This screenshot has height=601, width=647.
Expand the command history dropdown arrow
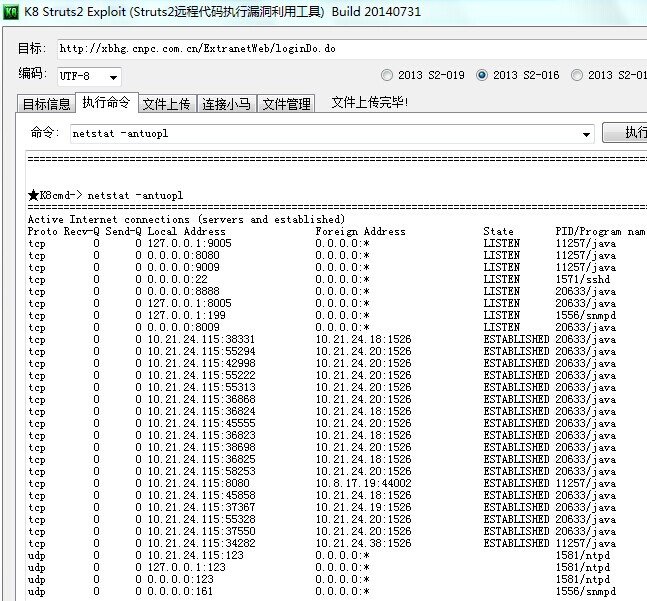[x=586, y=134]
